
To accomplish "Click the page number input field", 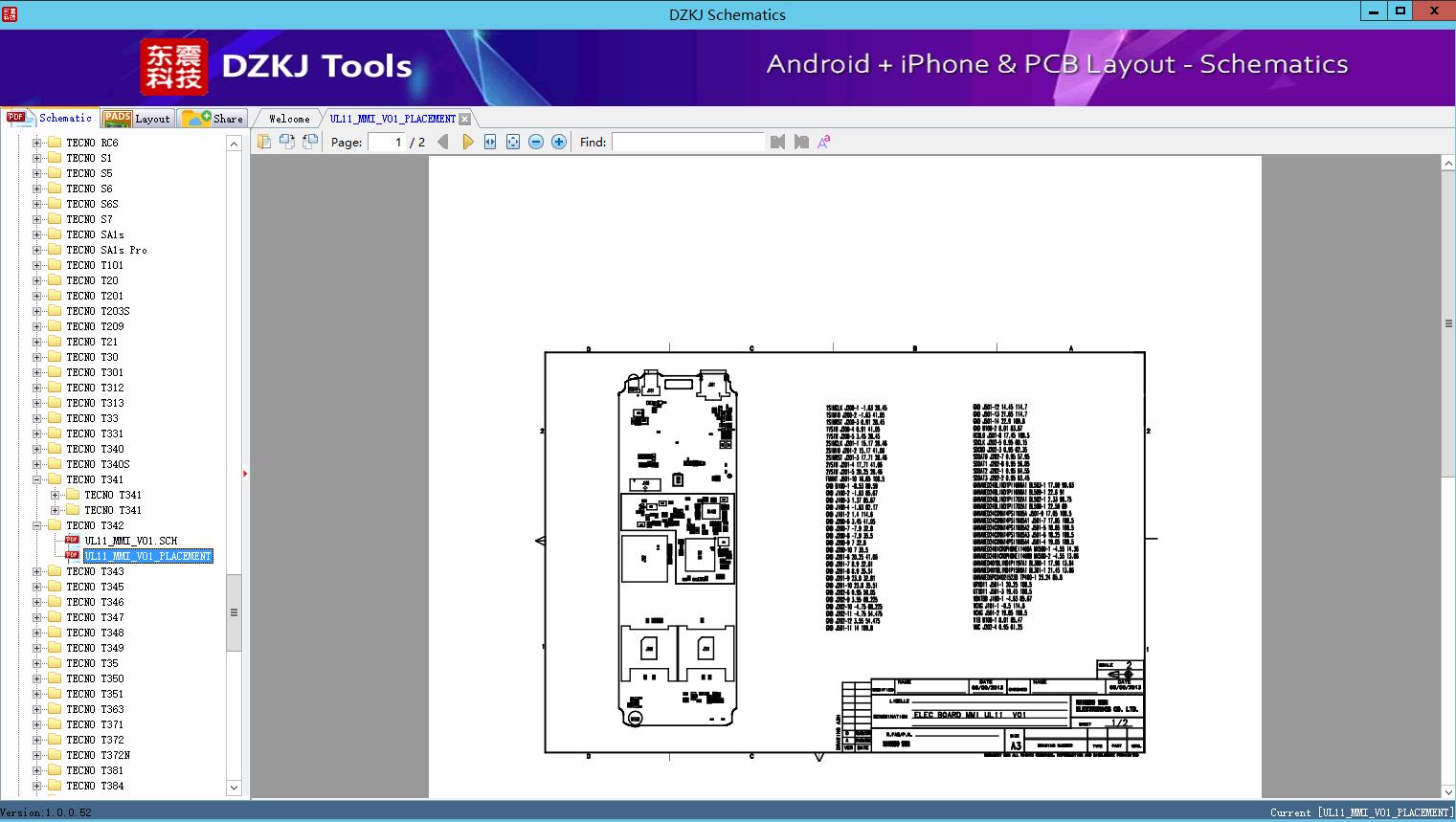I will [386, 142].
